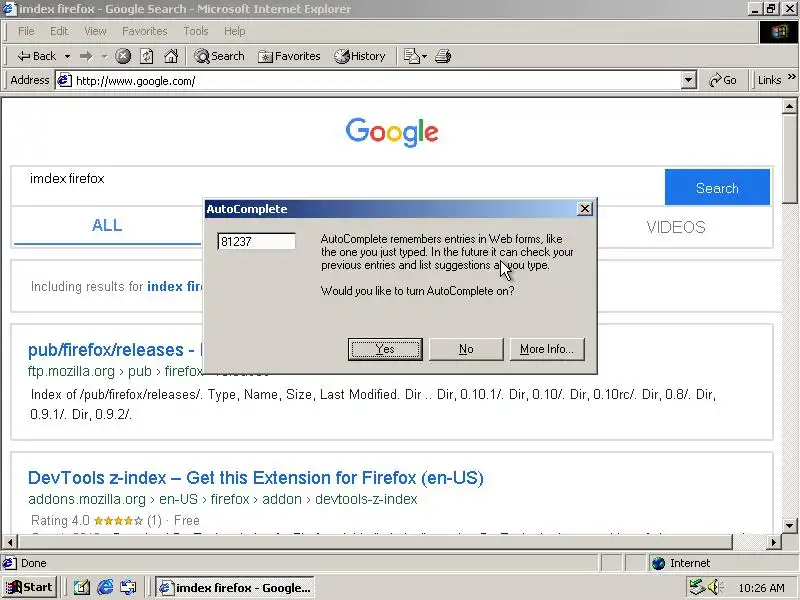This screenshot has width=800, height=600.
Task: Click the Windows flag throbber icon
Action: pyautogui.click(x=779, y=32)
